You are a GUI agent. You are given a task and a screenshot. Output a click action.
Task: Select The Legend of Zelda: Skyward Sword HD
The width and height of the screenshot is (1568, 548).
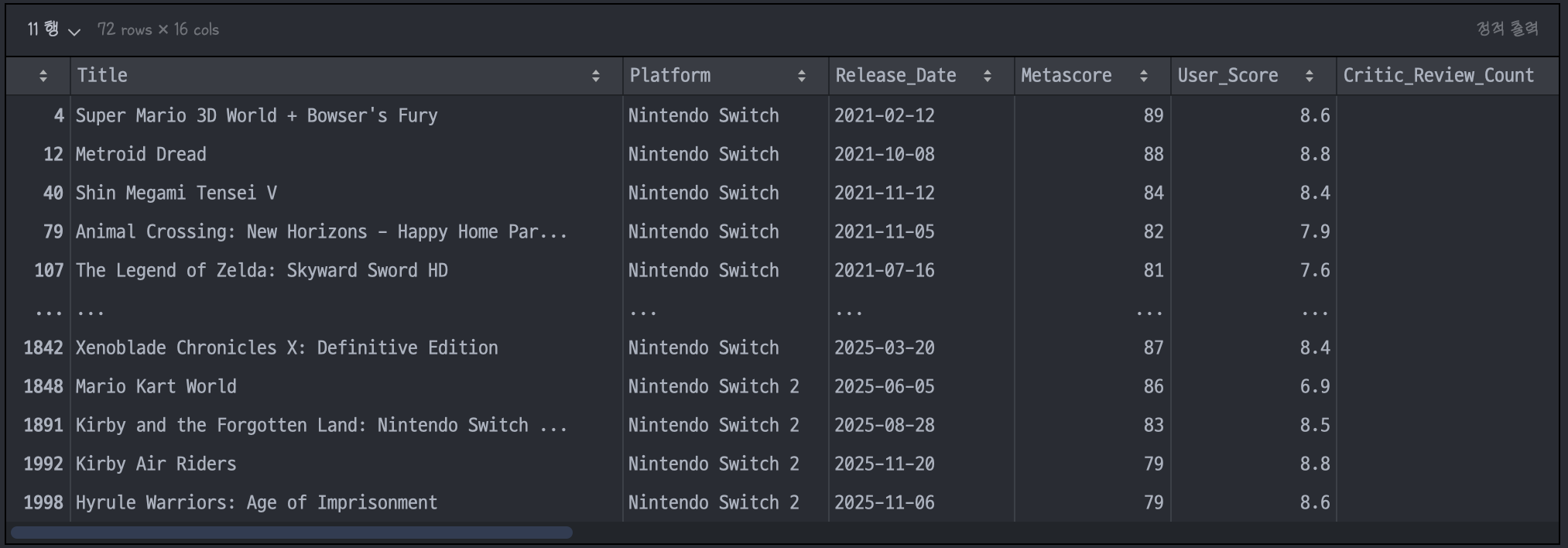pos(347,270)
